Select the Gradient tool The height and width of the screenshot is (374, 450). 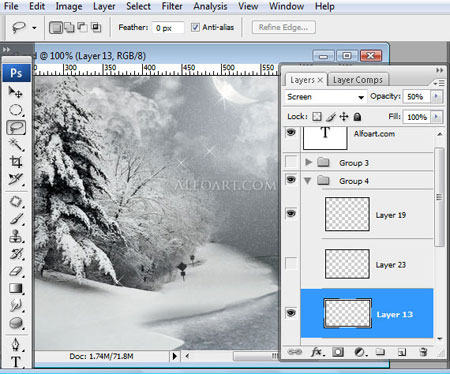point(15,288)
